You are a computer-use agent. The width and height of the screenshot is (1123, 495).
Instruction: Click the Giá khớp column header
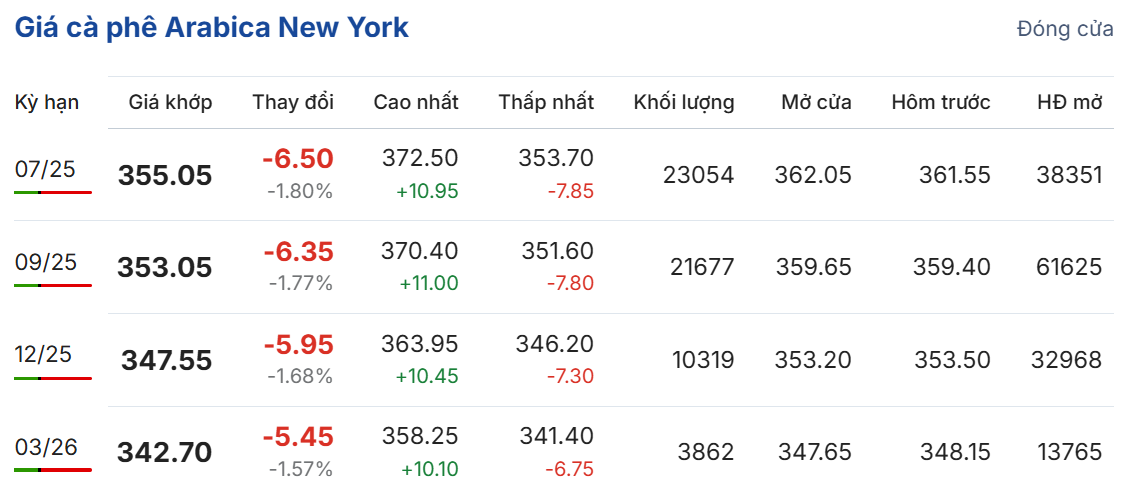[170, 102]
